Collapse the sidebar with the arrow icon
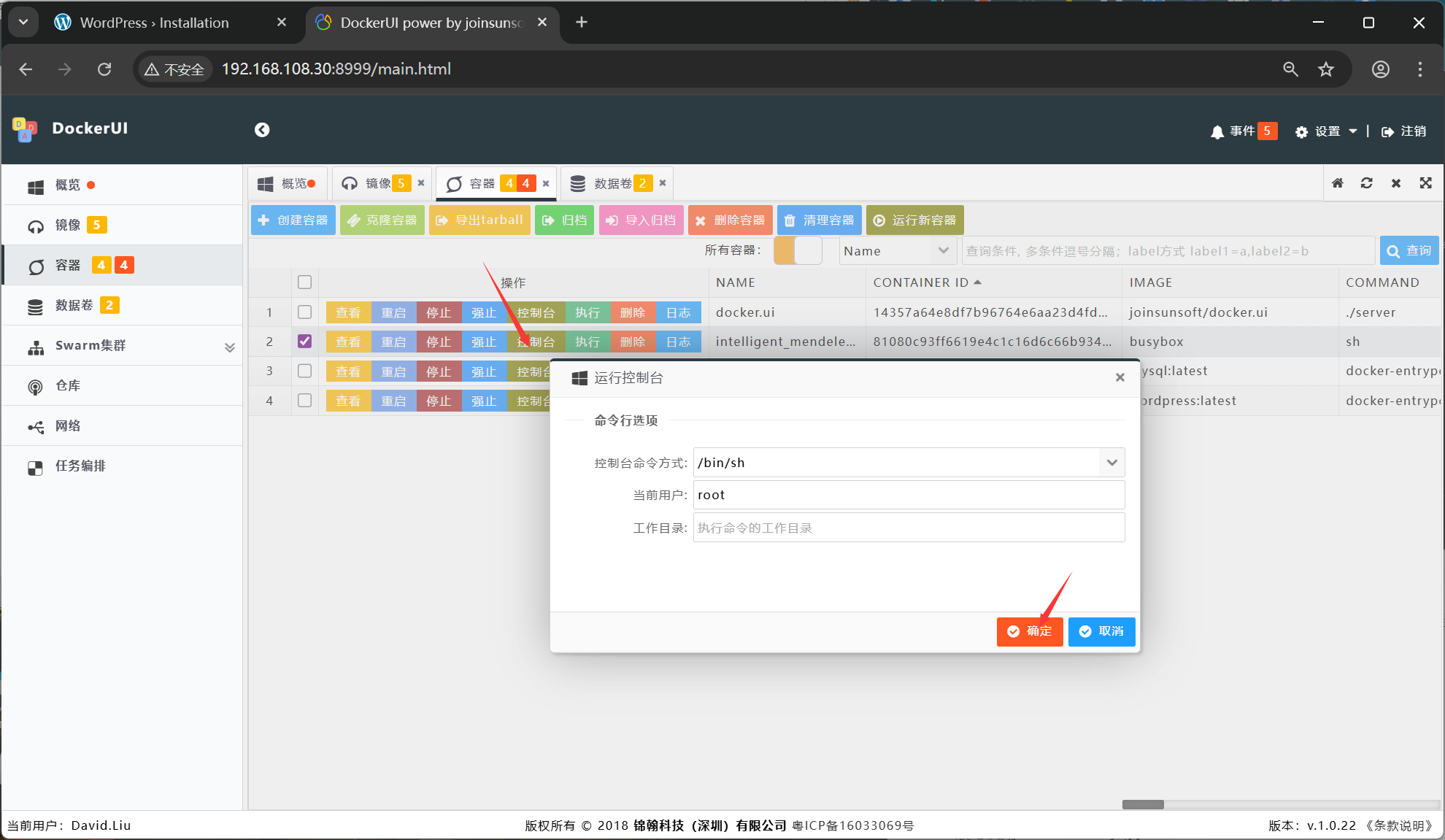1445x840 pixels. (262, 130)
